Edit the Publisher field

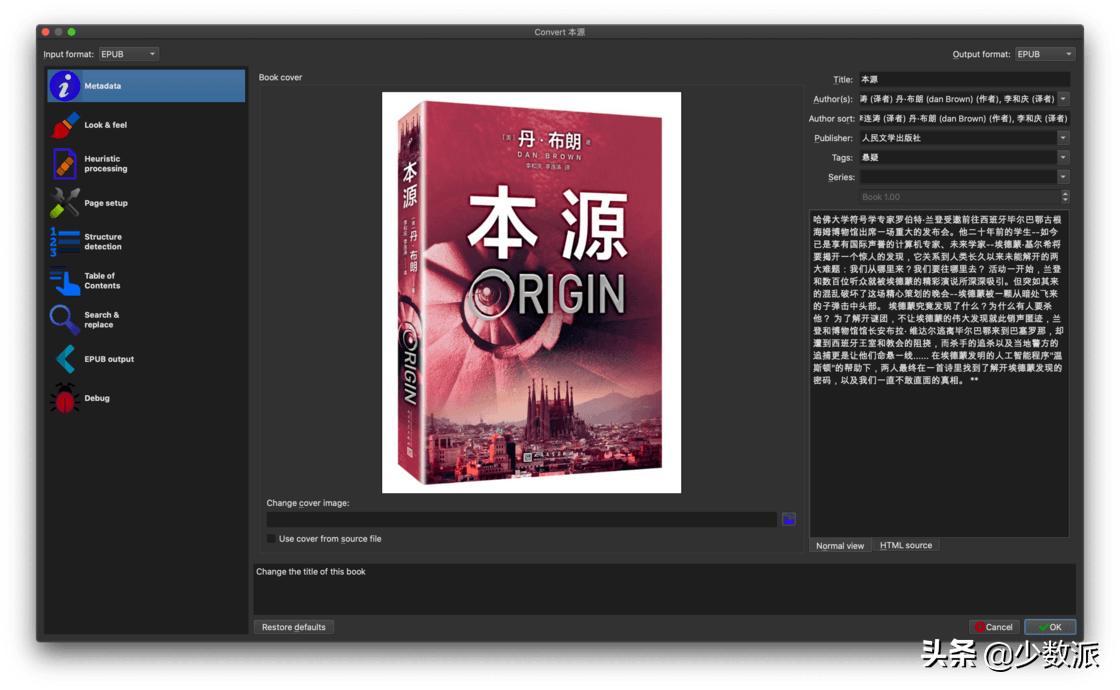click(958, 138)
